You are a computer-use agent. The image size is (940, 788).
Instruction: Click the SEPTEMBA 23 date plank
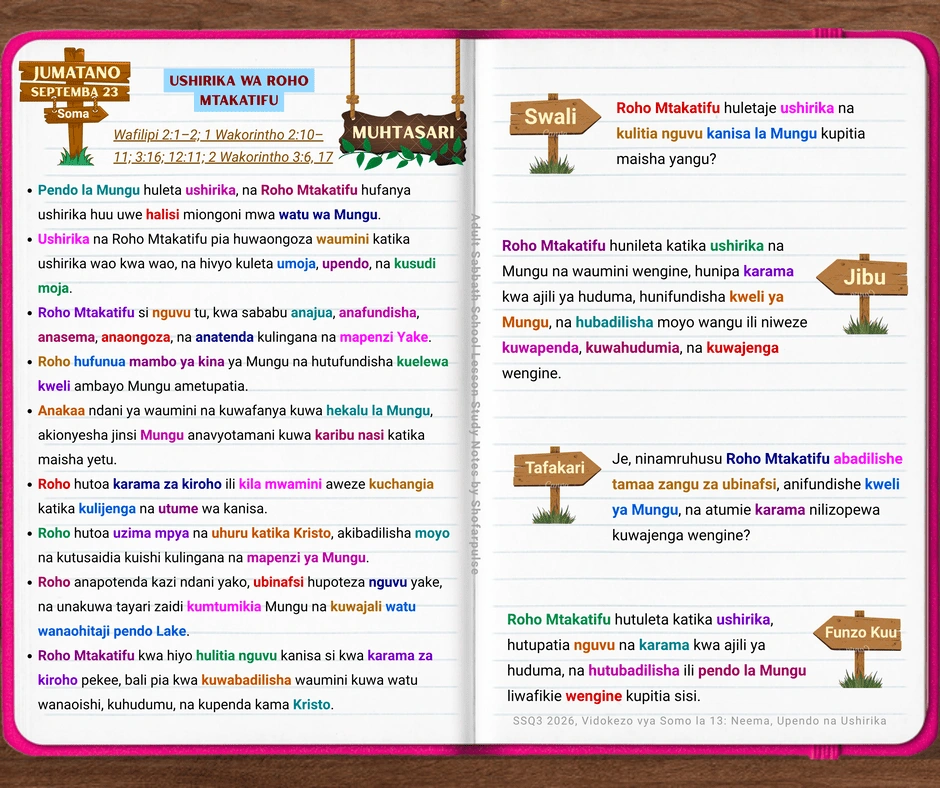[x=75, y=92]
